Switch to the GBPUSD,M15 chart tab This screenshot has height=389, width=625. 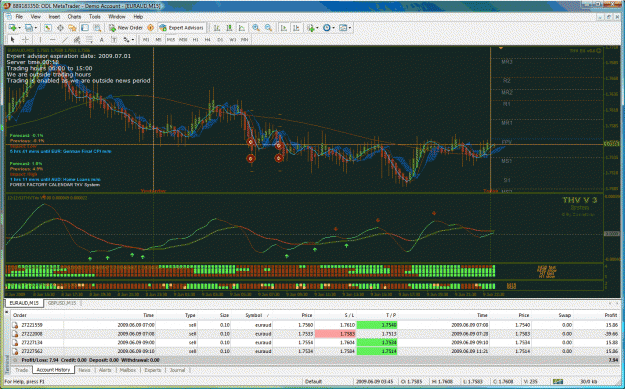point(62,303)
